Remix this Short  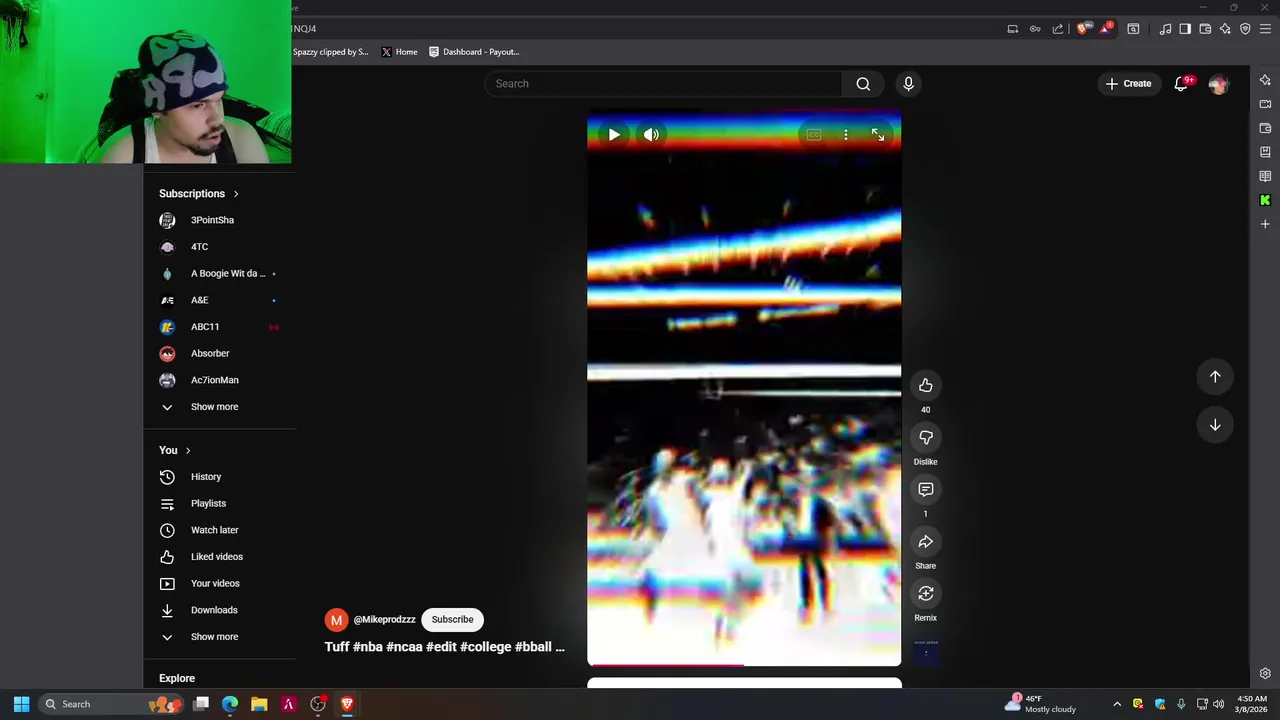point(926,593)
